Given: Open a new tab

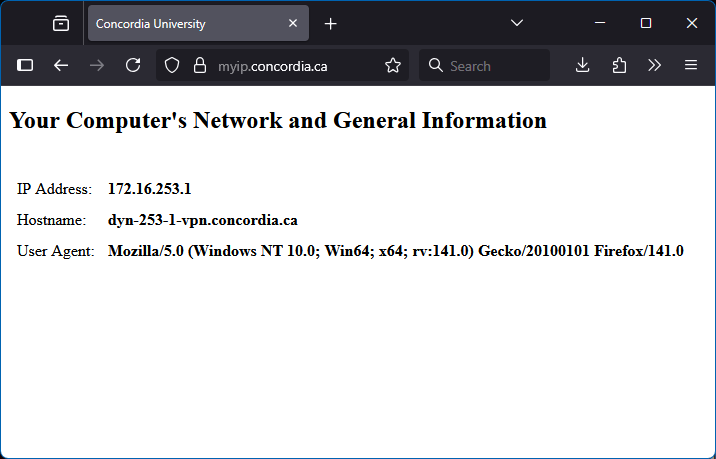Looking at the screenshot, I should [x=331, y=23].
